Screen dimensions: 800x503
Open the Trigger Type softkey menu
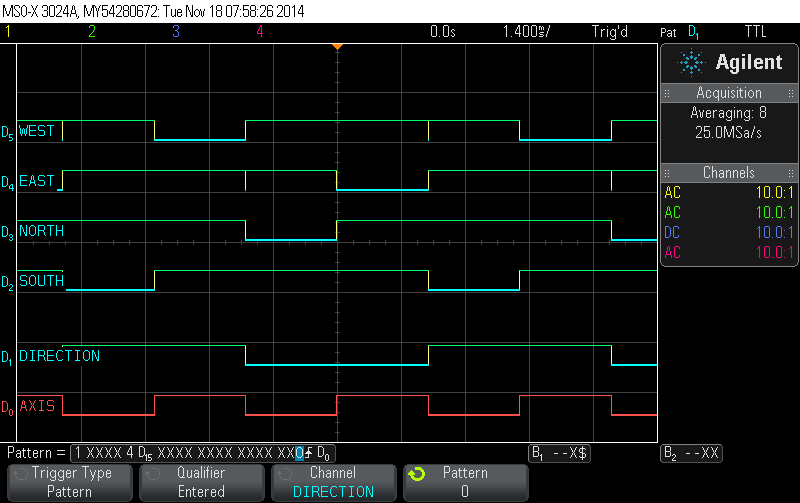70,482
